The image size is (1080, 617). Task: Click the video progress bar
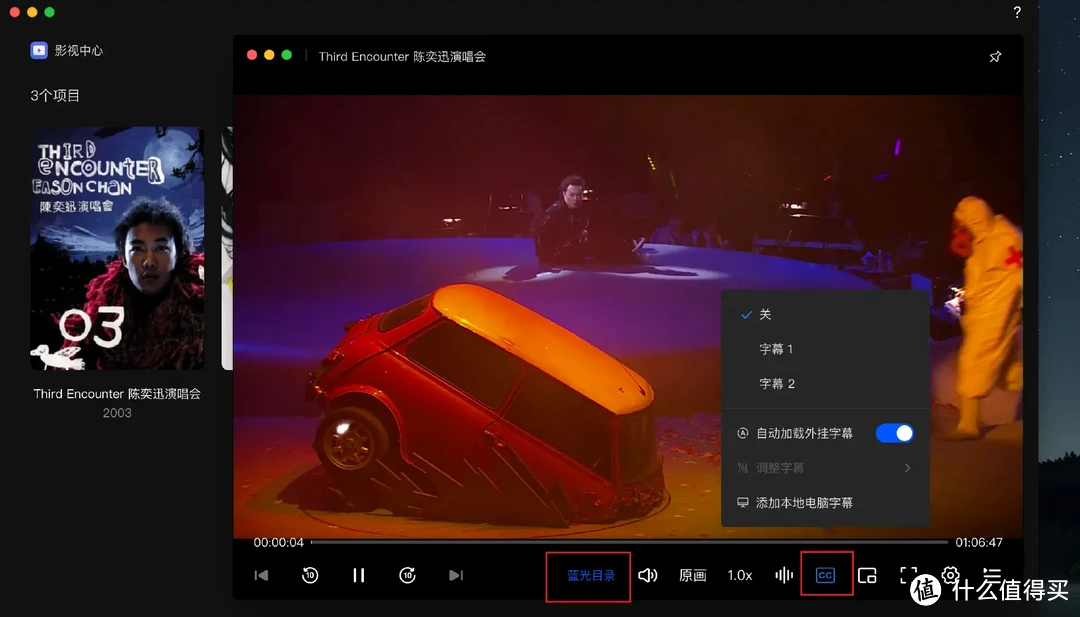(629, 542)
